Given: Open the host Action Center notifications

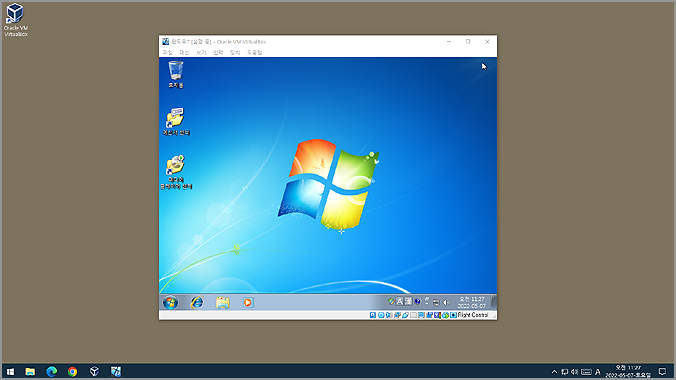Looking at the screenshot, I should [x=663, y=371].
